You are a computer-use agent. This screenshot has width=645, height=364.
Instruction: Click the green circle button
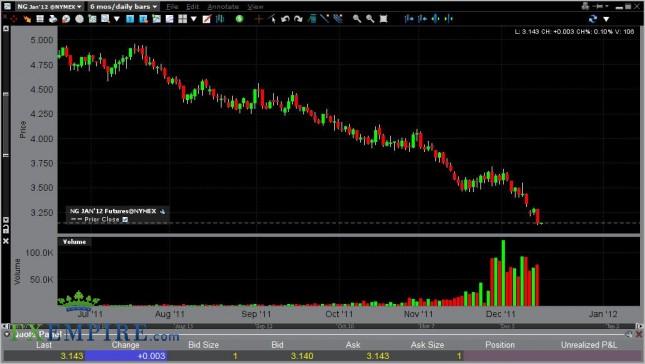239,19
